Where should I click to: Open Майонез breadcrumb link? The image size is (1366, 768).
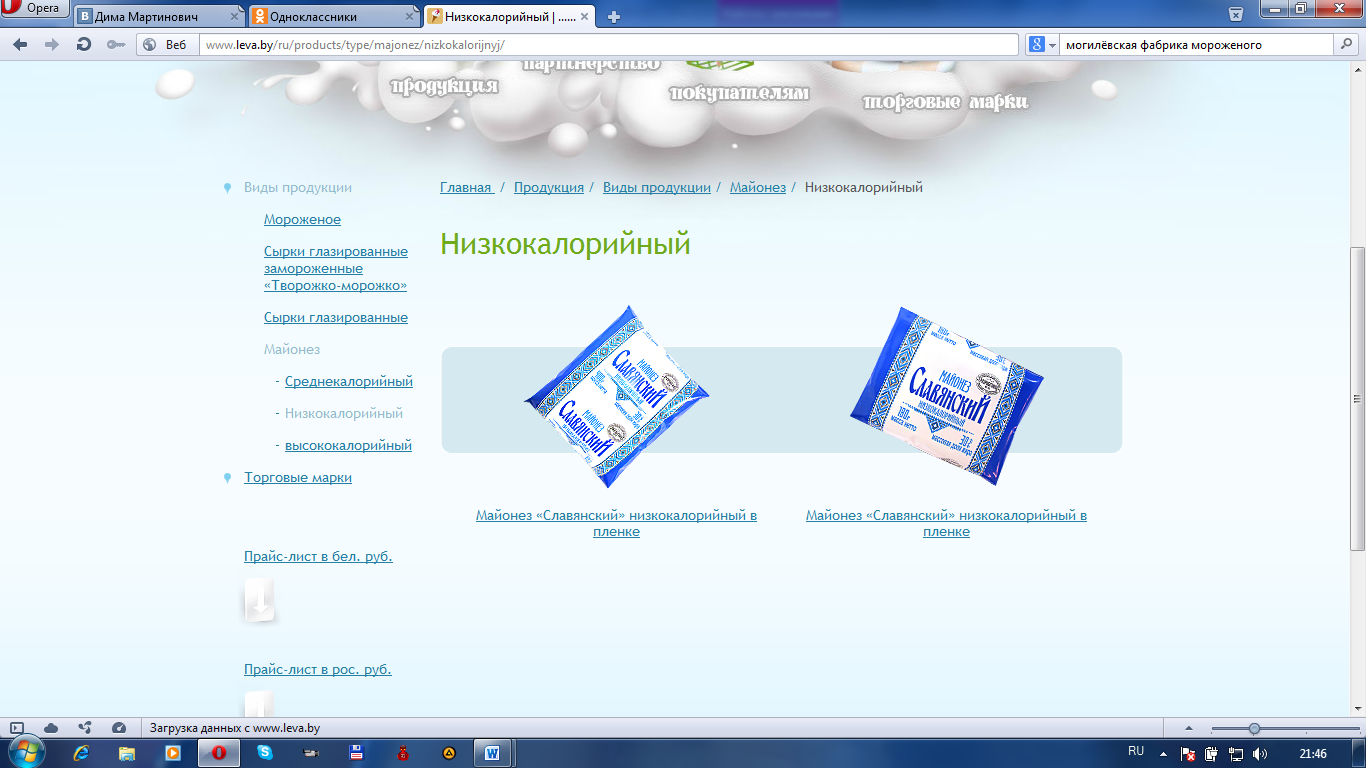(x=758, y=187)
